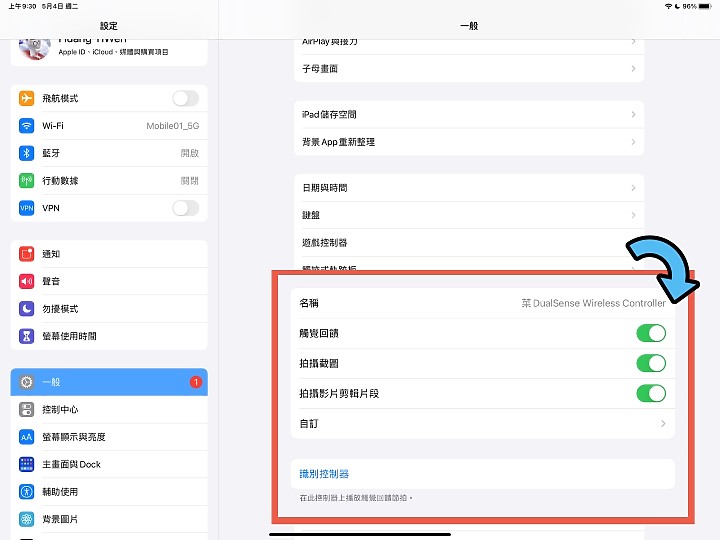Tap the Do Not Disturb moon icon
The image size is (720, 540).
pos(27,309)
